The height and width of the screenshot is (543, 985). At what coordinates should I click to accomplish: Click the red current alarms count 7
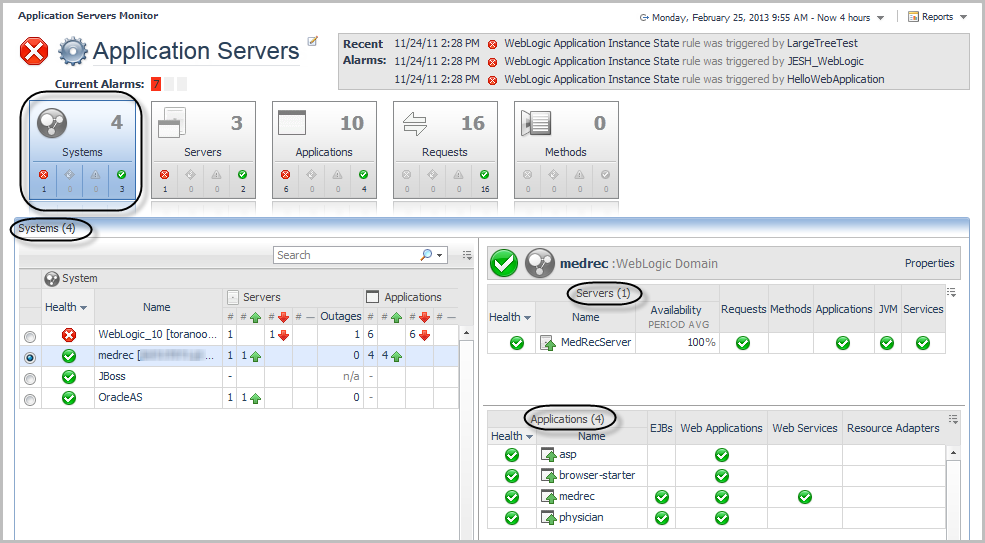coord(156,84)
